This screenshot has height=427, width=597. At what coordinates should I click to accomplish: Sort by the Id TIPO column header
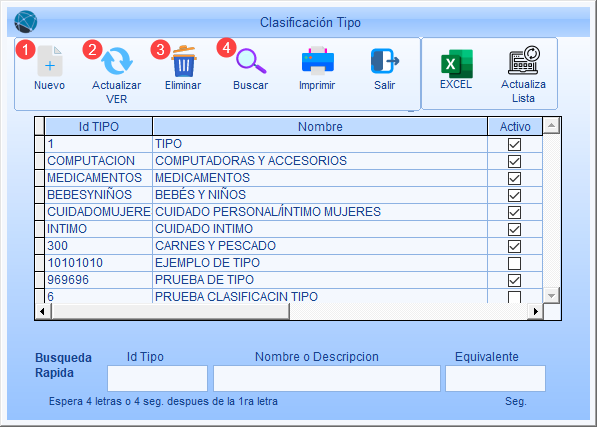[x=99, y=126]
